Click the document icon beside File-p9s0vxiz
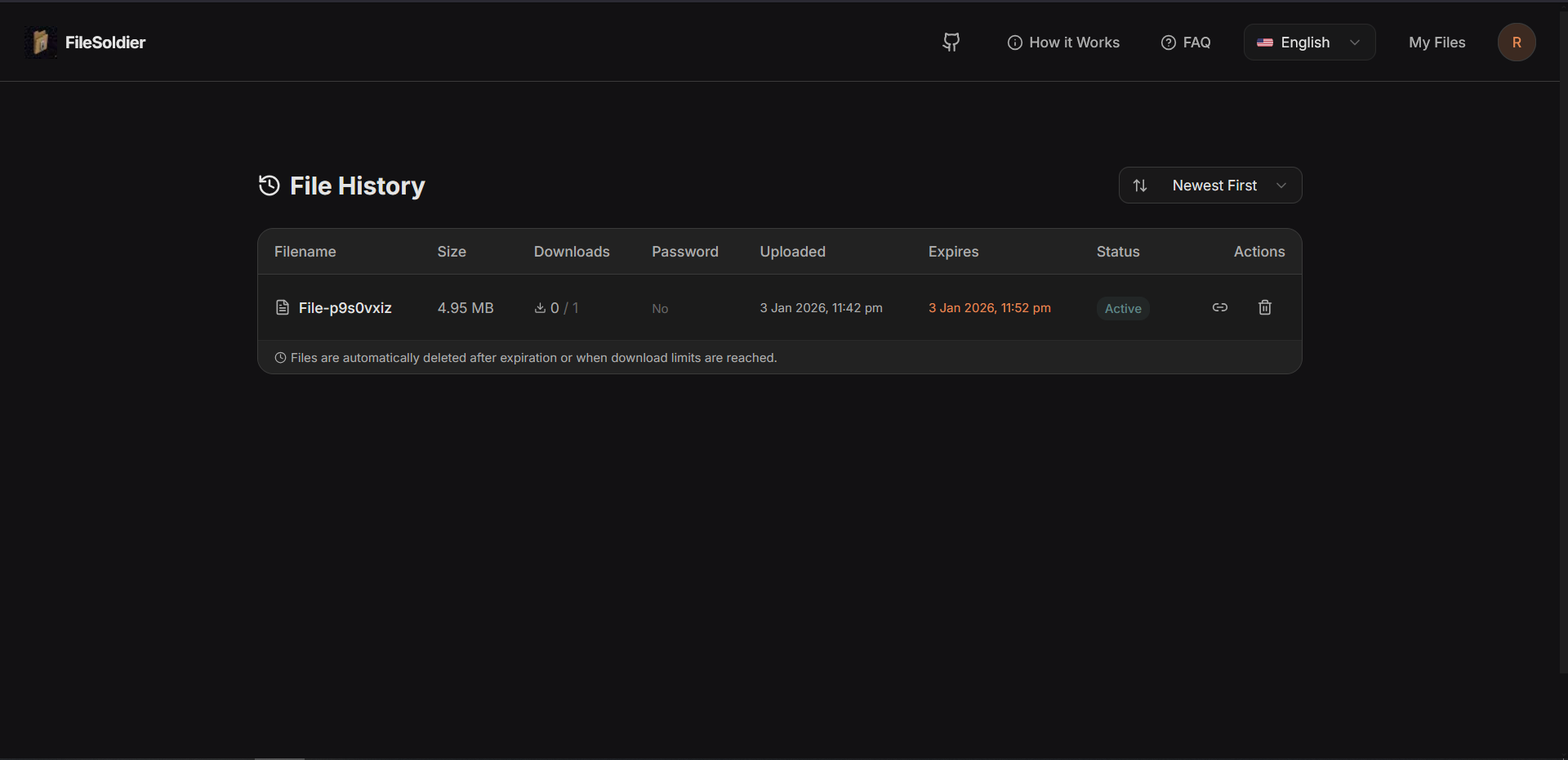 (x=282, y=307)
